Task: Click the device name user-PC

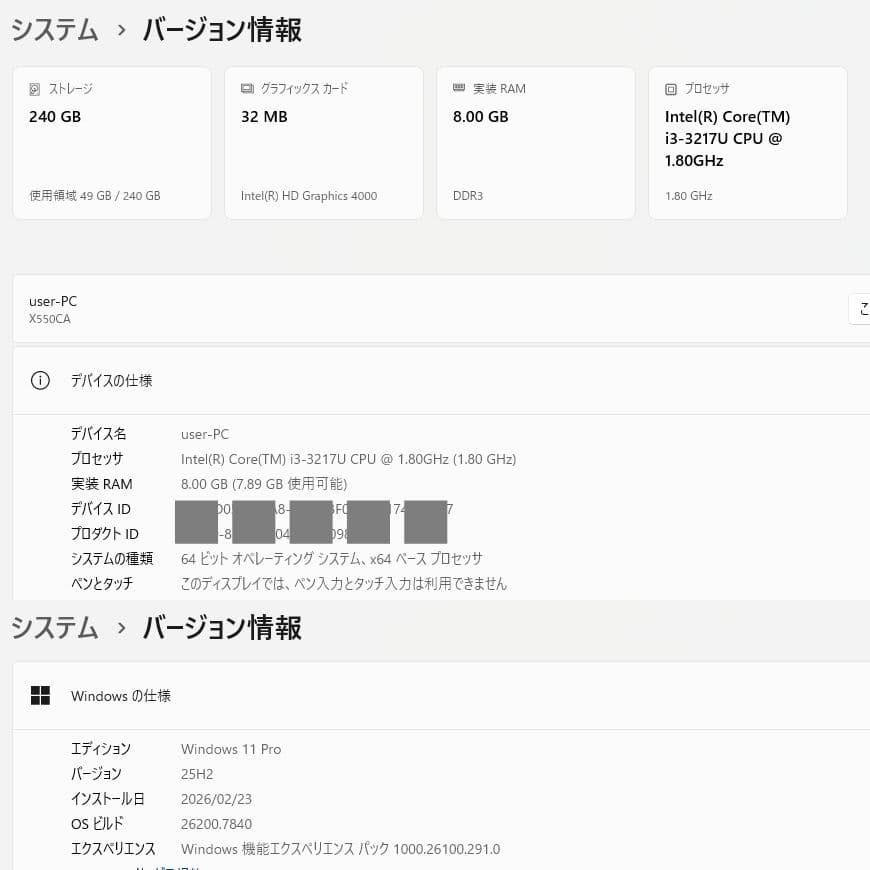Action: [53, 301]
